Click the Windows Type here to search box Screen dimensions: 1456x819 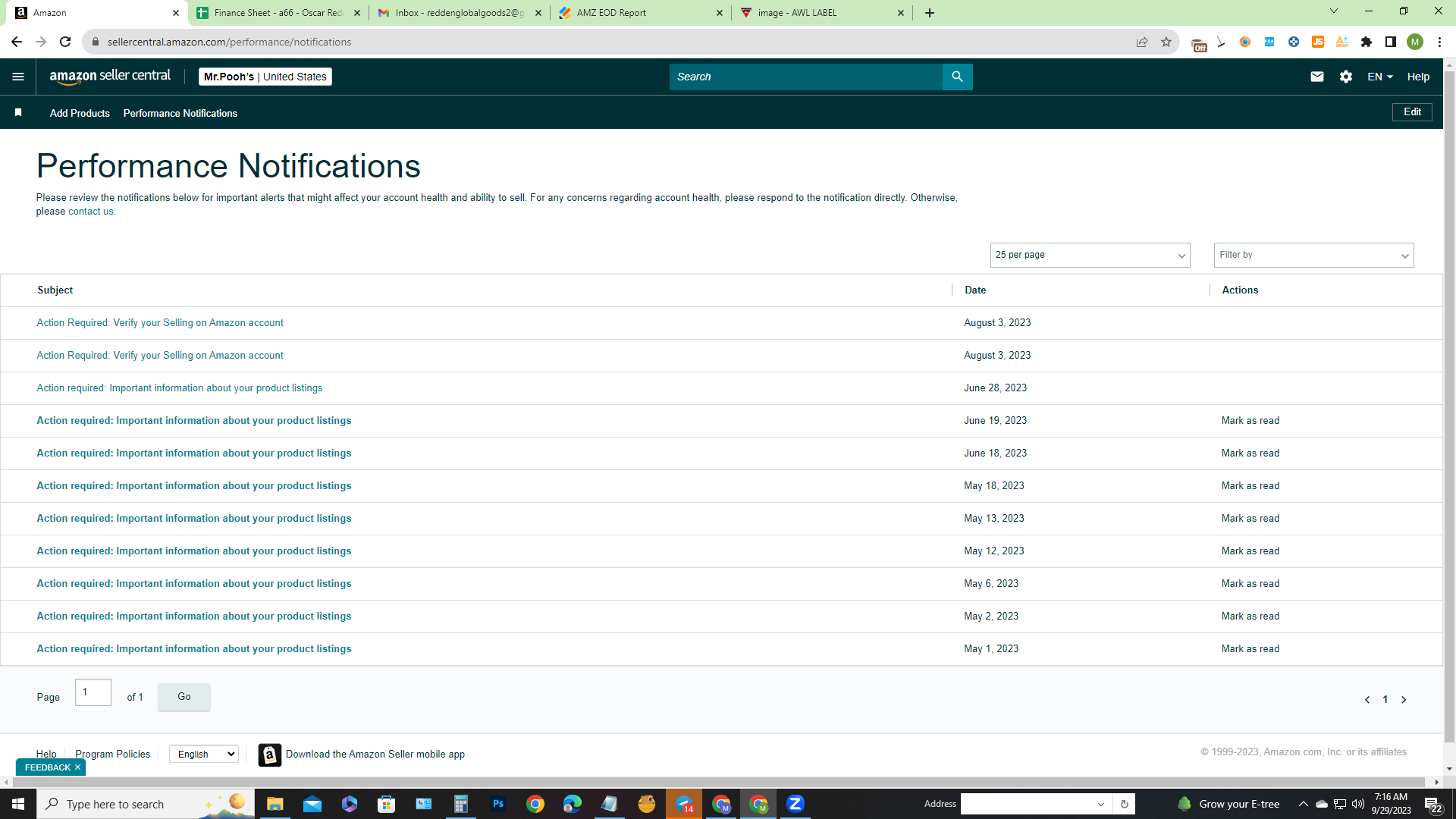(146, 804)
